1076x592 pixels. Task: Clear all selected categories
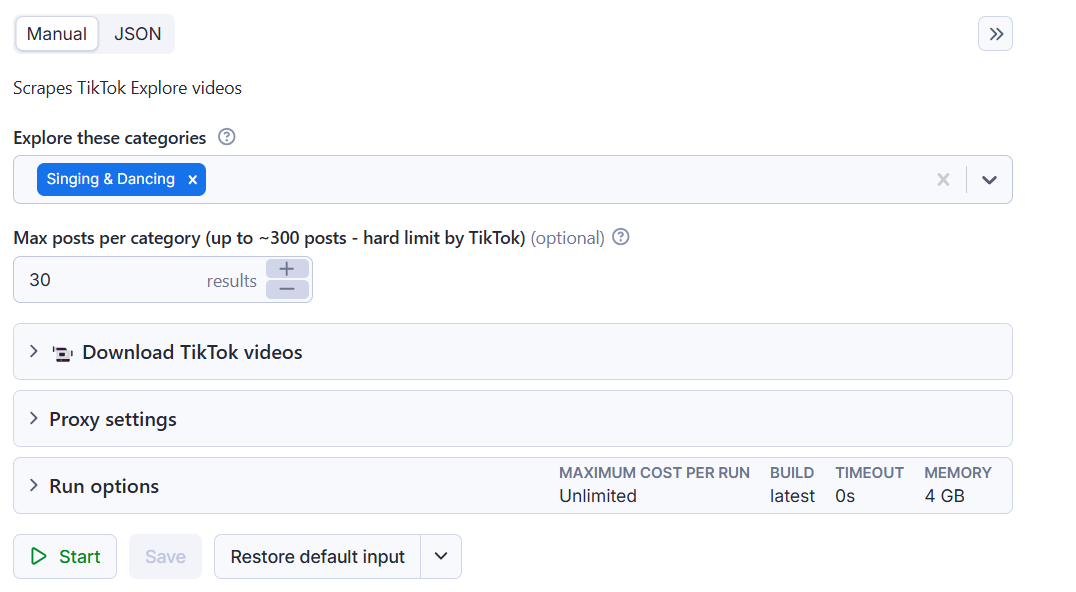944,180
